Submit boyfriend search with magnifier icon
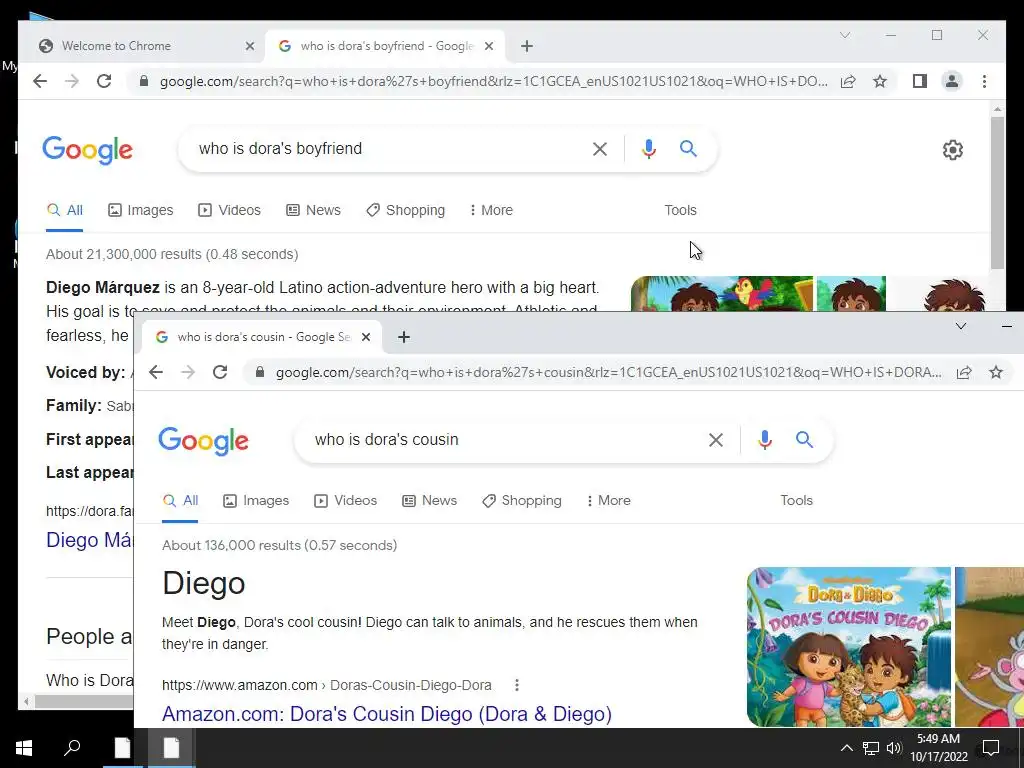This screenshot has width=1024, height=768. coord(688,149)
